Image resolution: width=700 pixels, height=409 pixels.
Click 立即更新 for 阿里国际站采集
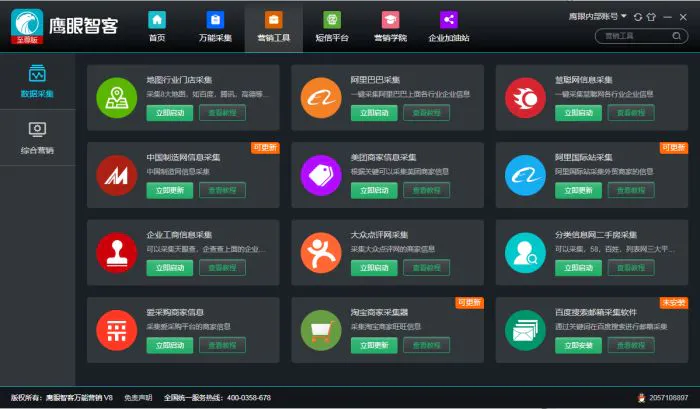click(x=578, y=190)
